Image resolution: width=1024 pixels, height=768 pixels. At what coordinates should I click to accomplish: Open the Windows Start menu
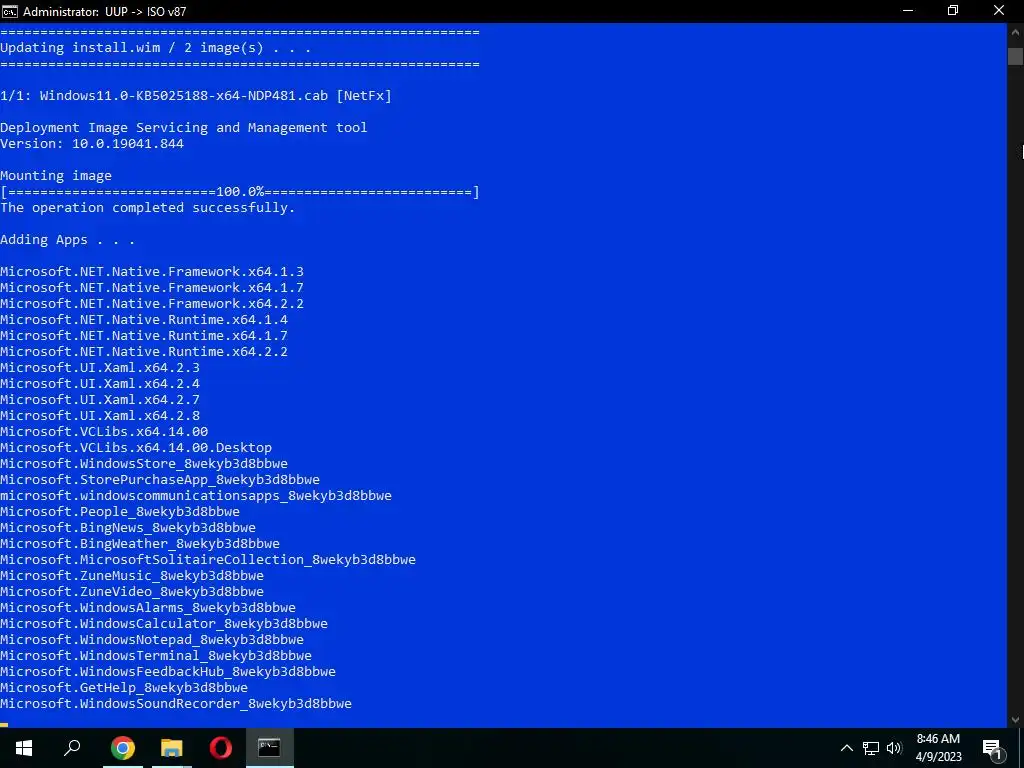coord(24,748)
